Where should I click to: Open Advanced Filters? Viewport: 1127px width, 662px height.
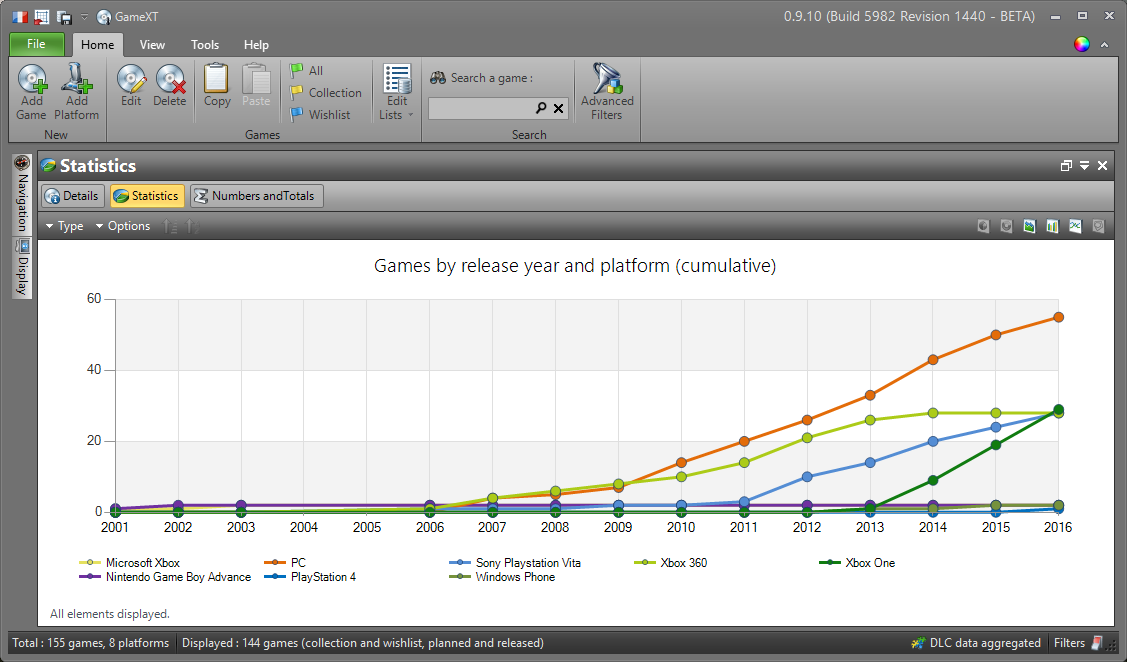point(607,78)
